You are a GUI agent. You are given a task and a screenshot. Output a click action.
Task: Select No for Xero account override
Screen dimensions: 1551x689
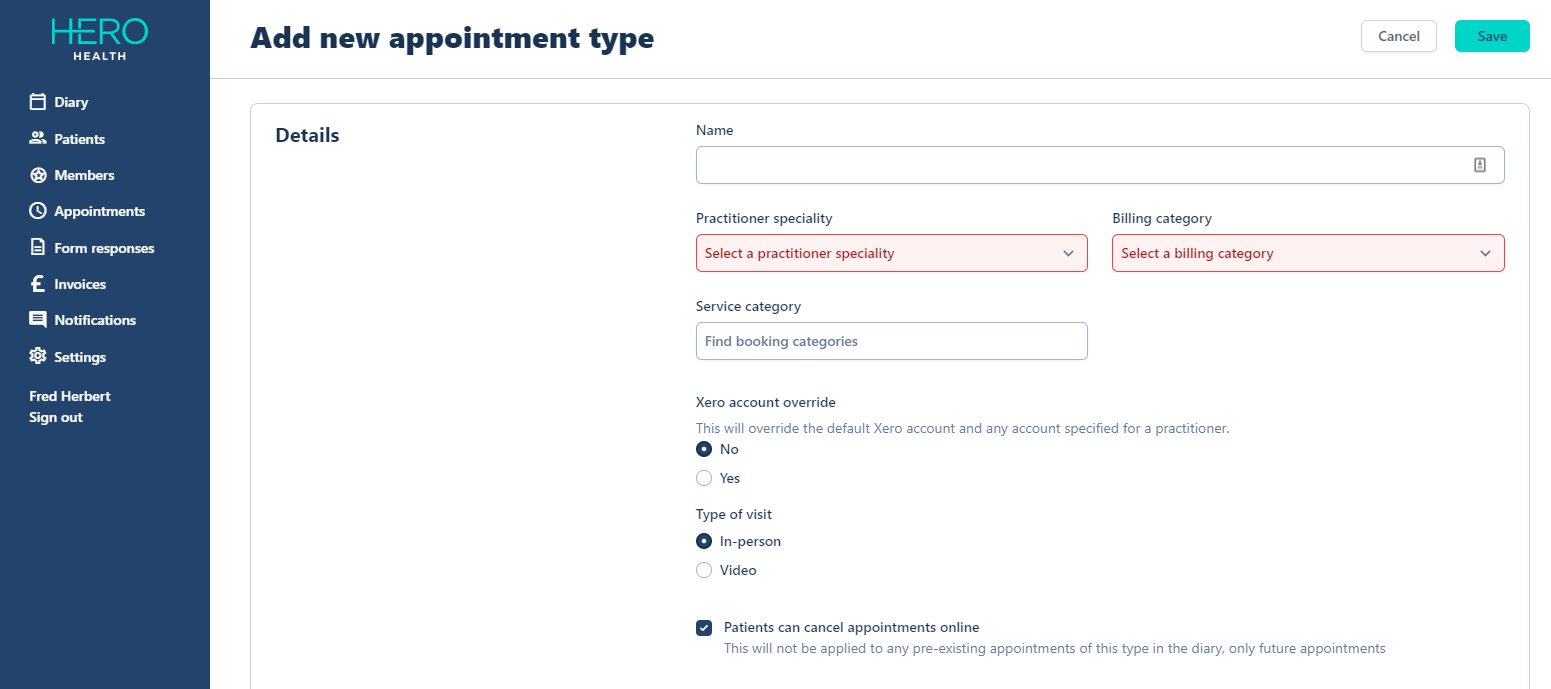pos(704,449)
